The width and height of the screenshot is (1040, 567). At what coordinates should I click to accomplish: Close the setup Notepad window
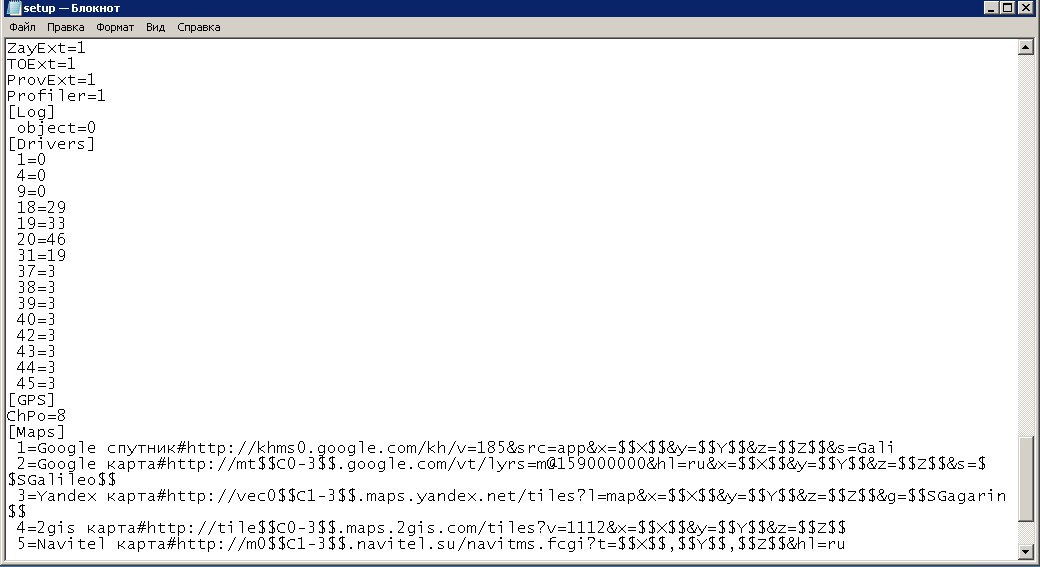tap(1025, 8)
